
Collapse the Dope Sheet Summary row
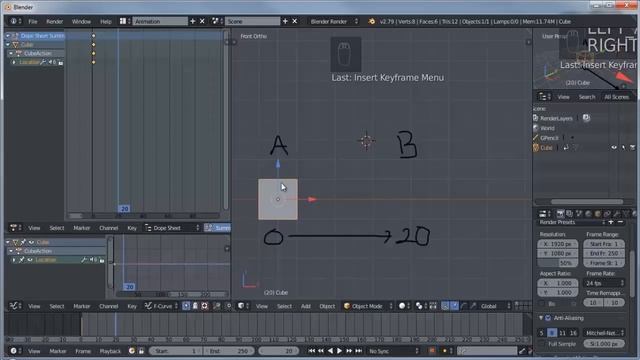[8, 36]
